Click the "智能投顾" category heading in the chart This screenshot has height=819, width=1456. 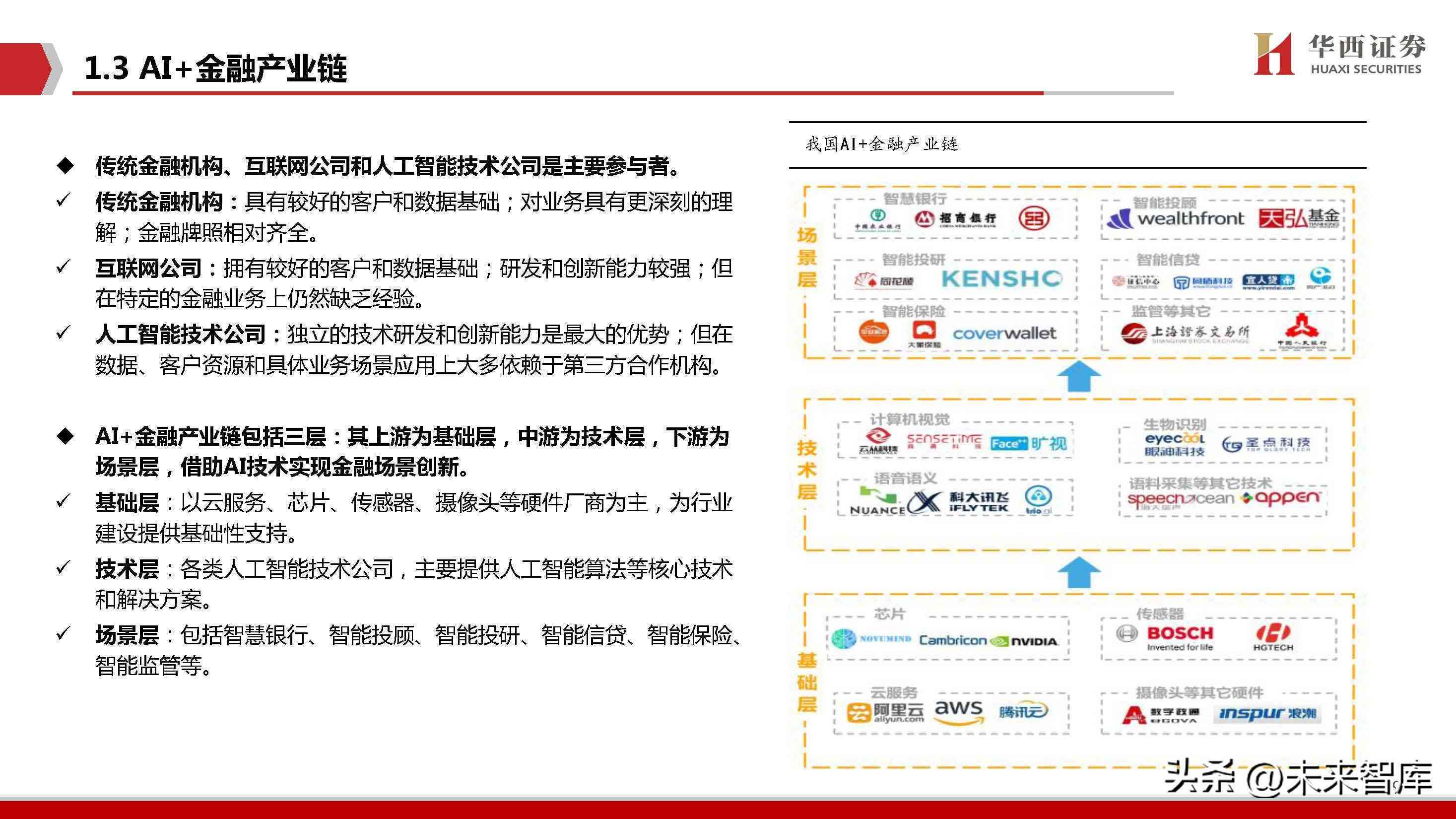click(1165, 203)
